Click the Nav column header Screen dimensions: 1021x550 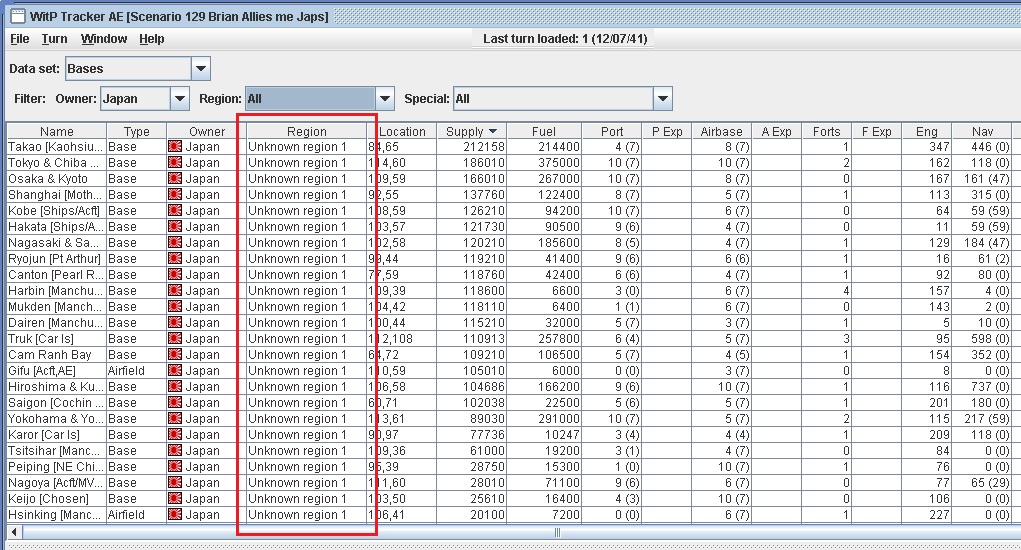[x=982, y=131]
